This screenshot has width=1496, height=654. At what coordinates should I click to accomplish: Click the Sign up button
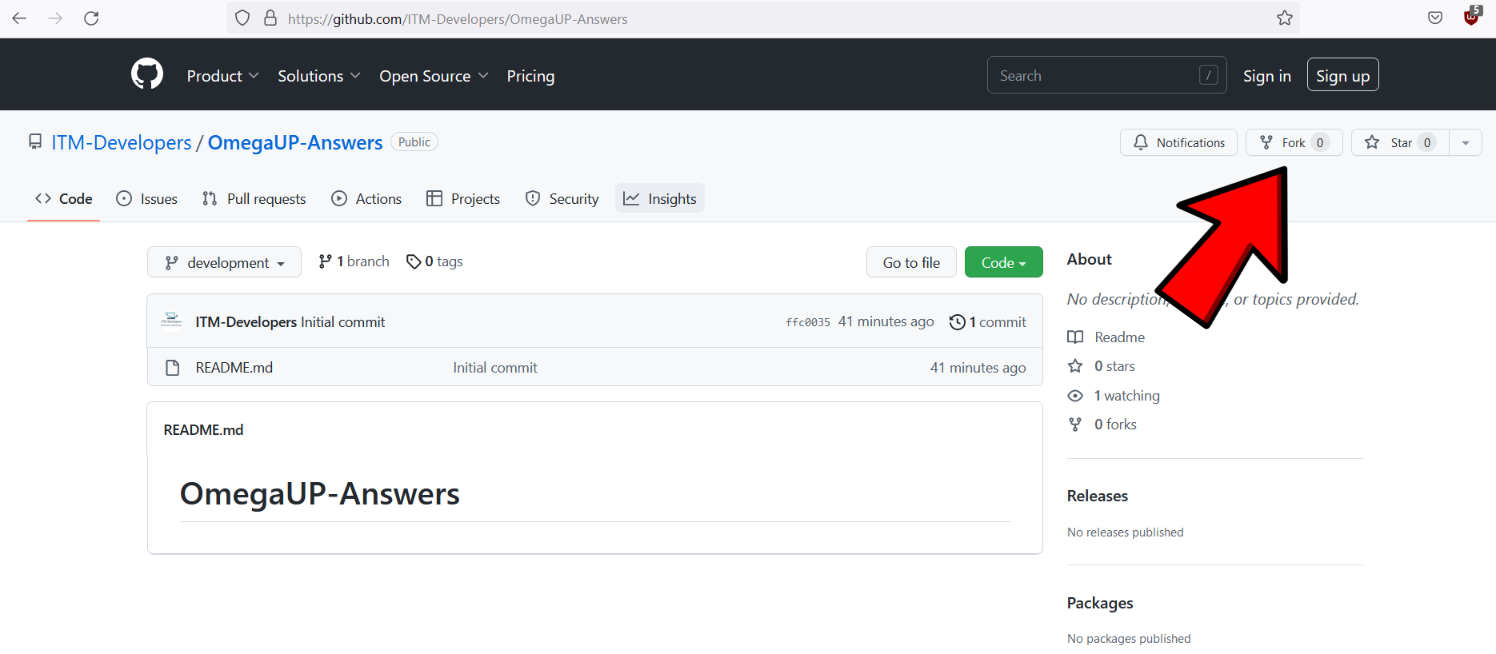tap(1343, 76)
